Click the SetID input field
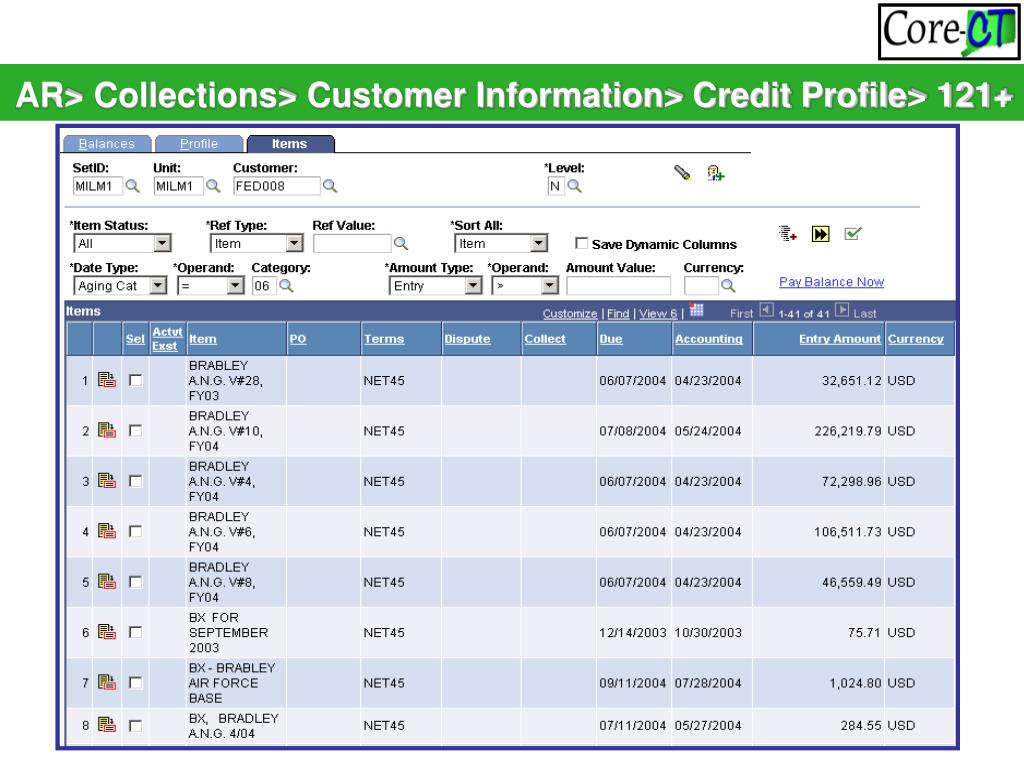The height and width of the screenshot is (768, 1024). click(97, 186)
